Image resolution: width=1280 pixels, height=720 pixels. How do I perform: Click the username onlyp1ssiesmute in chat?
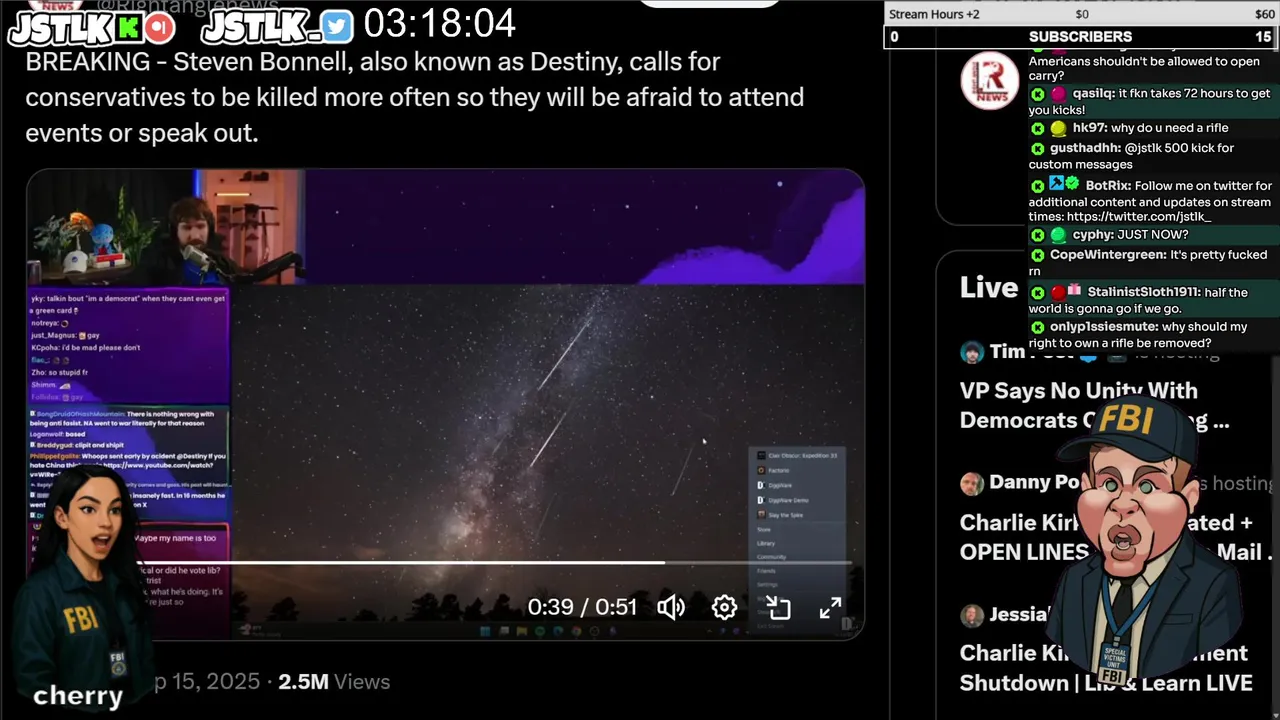coord(1104,327)
